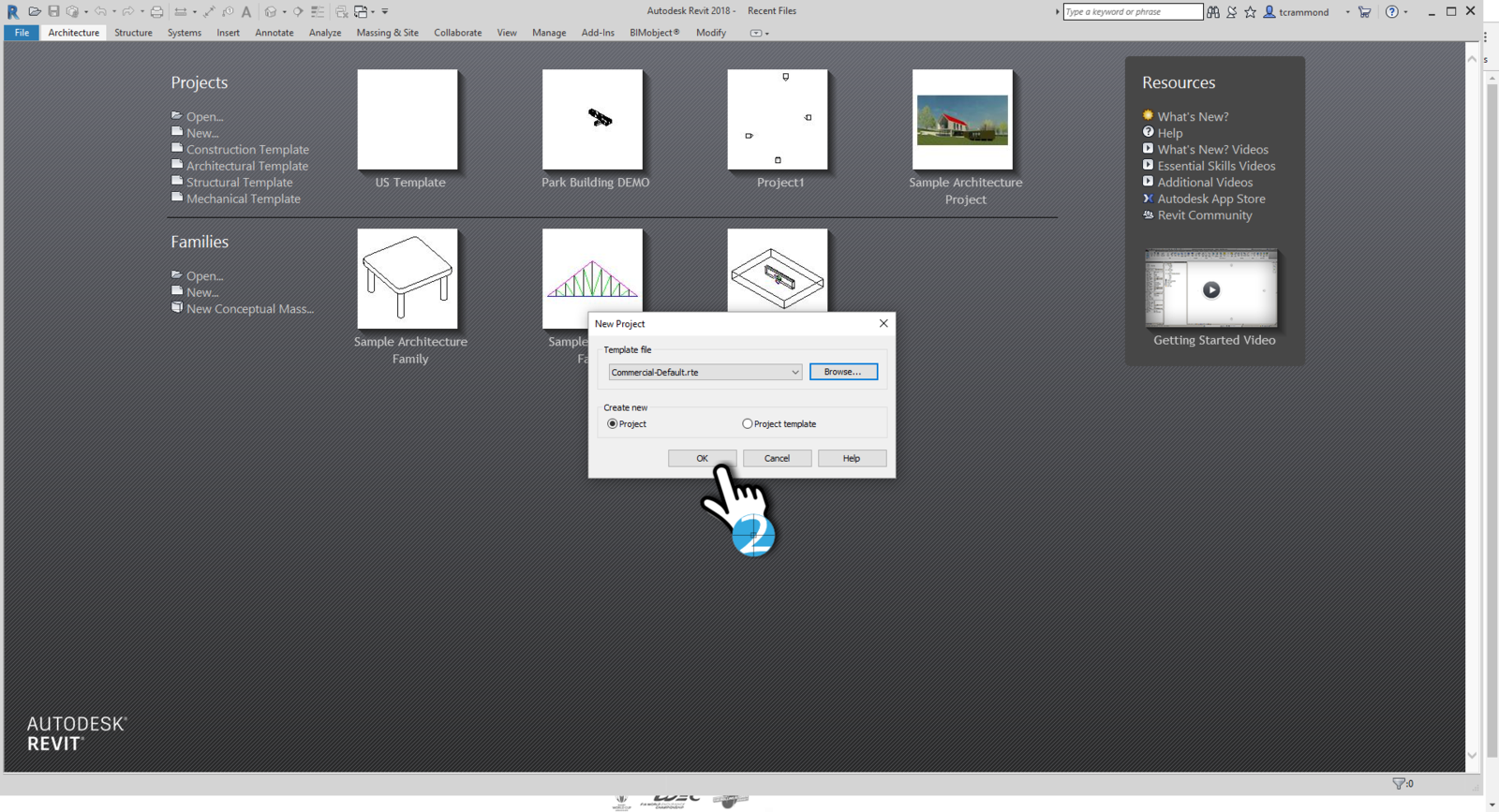
Task: Close the New Project dialog
Action: 883,323
